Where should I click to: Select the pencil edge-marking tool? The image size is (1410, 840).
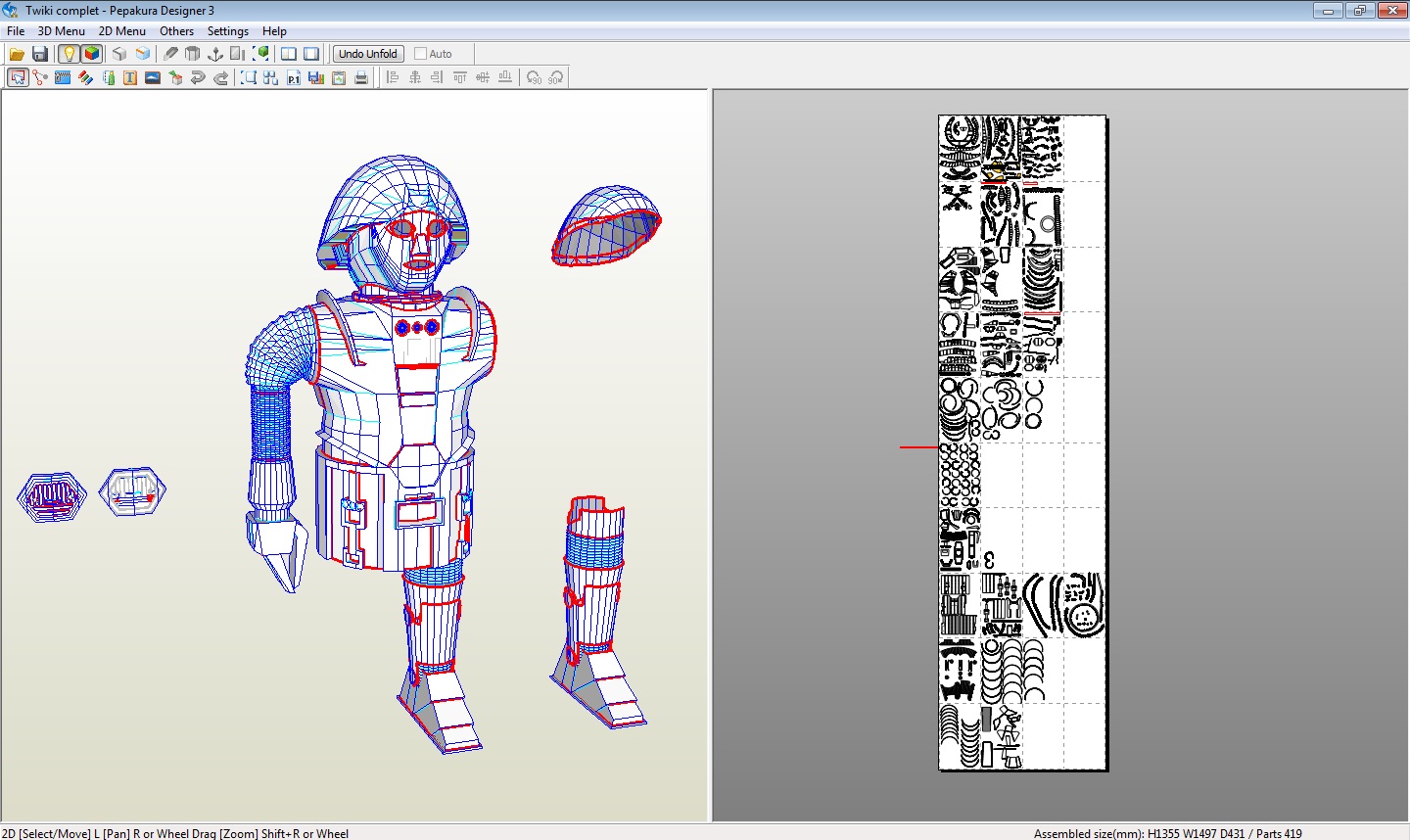(x=170, y=54)
